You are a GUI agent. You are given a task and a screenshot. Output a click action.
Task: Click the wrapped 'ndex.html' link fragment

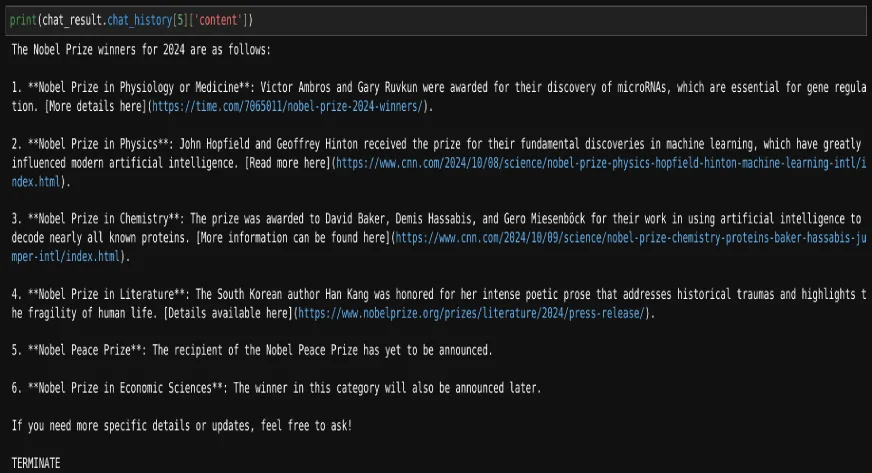coord(36,182)
